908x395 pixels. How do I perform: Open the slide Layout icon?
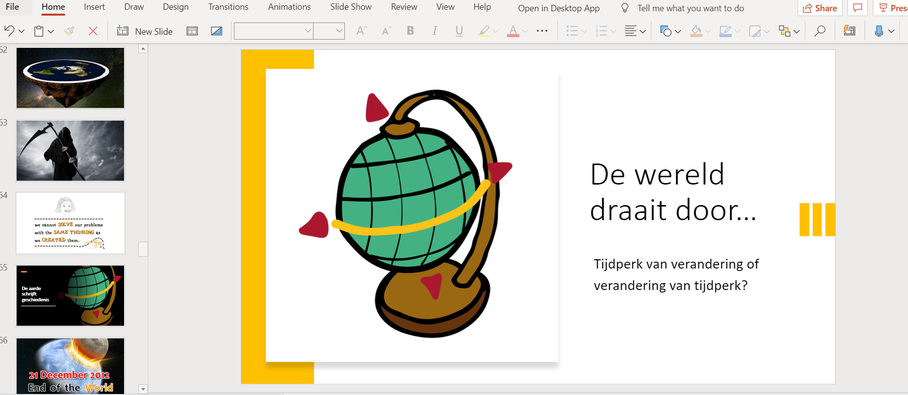coord(192,31)
